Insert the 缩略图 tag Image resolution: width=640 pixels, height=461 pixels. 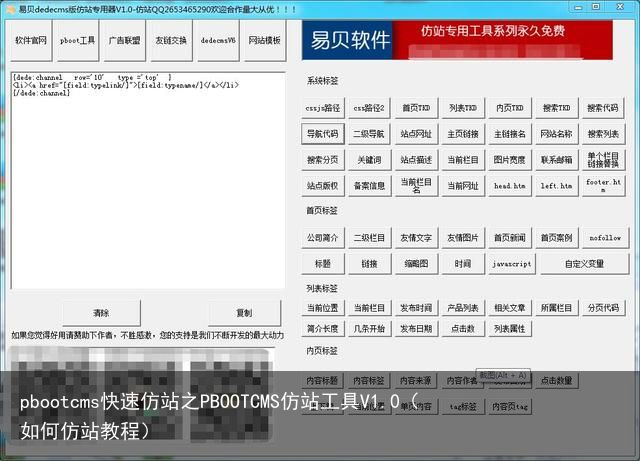click(x=416, y=264)
